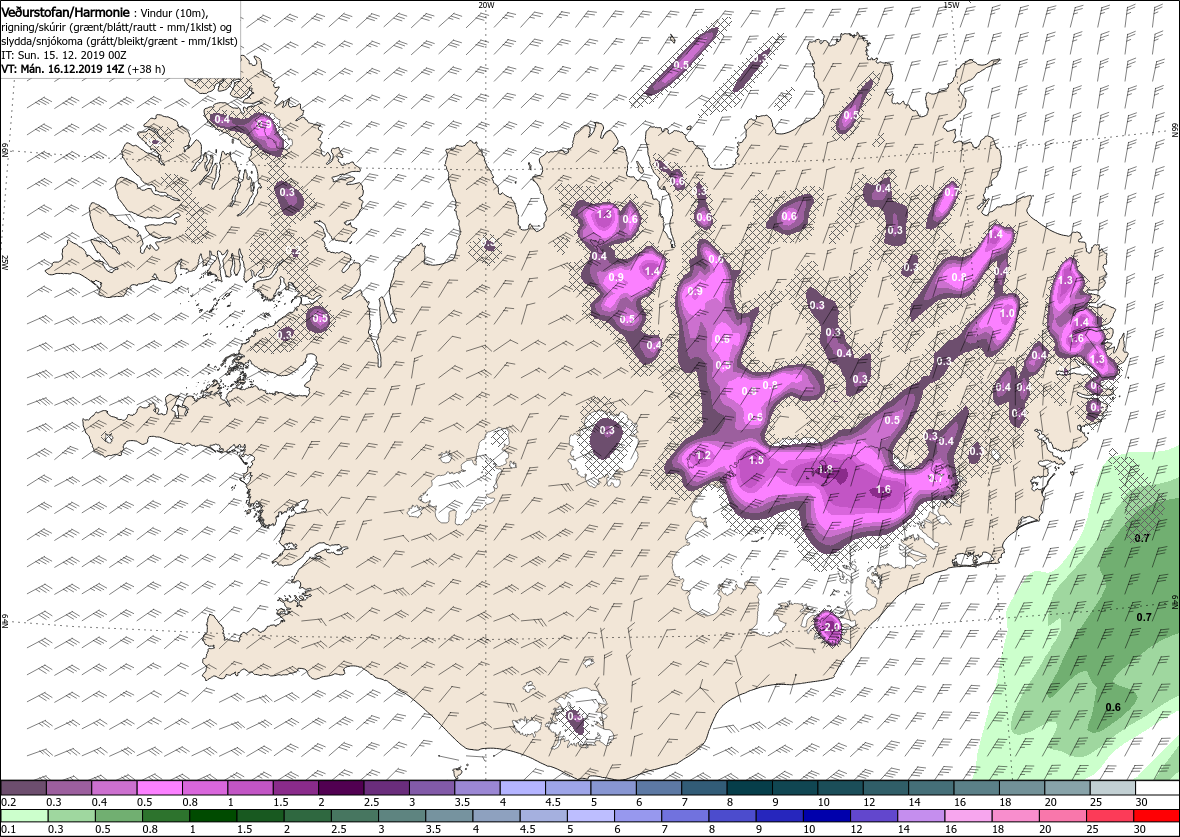
Task: Click the 1.2 snowfall value on the map
Action: point(704,455)
